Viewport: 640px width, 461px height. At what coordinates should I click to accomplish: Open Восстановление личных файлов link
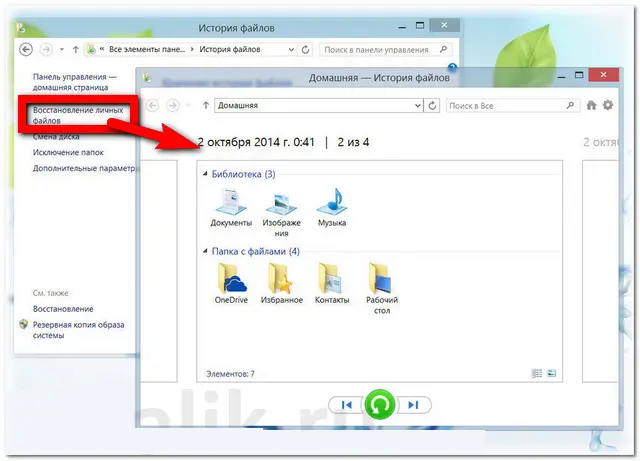[x=78, y=115]
